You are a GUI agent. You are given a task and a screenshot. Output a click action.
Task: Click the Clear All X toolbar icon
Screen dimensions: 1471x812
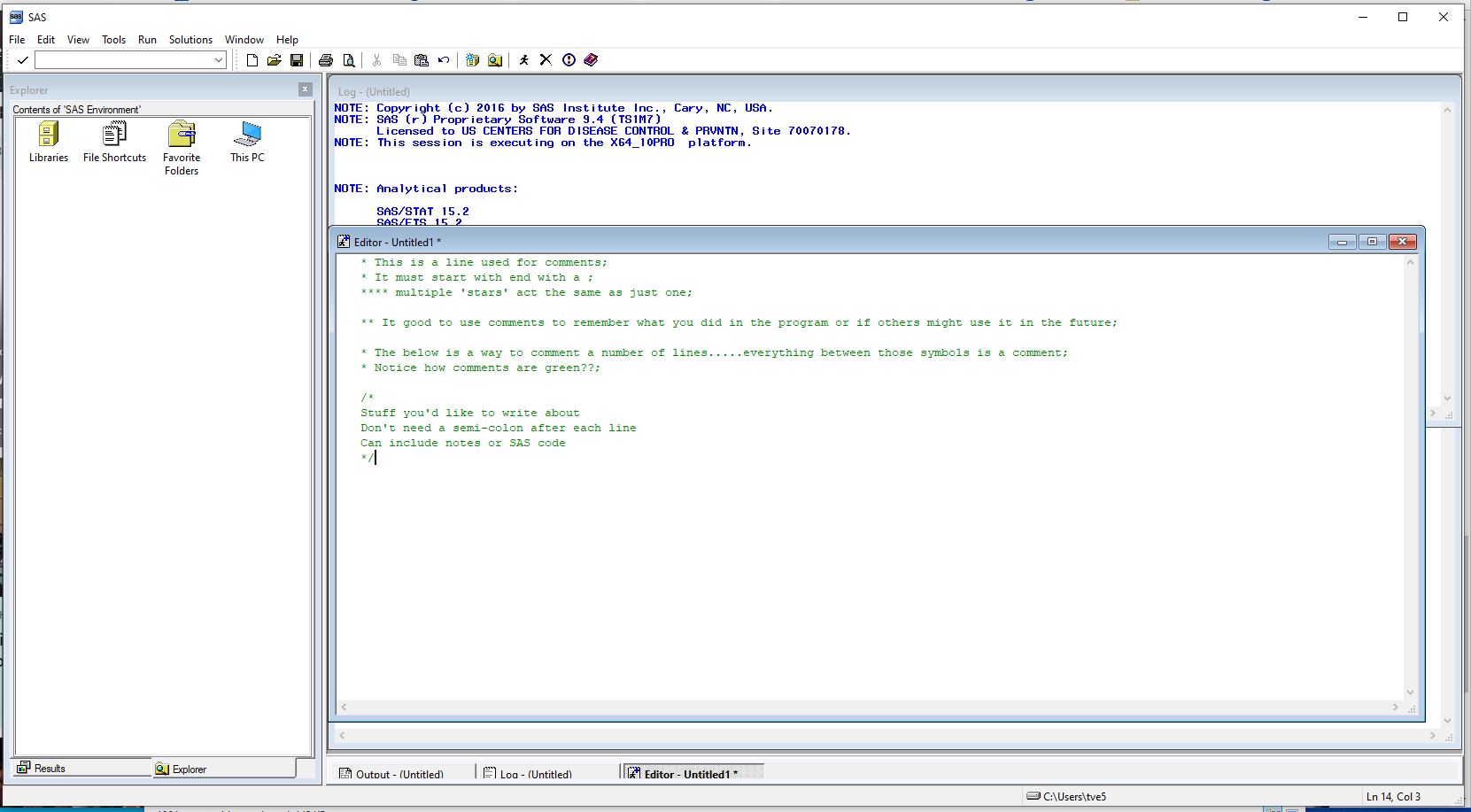click(x=546, y=60)
